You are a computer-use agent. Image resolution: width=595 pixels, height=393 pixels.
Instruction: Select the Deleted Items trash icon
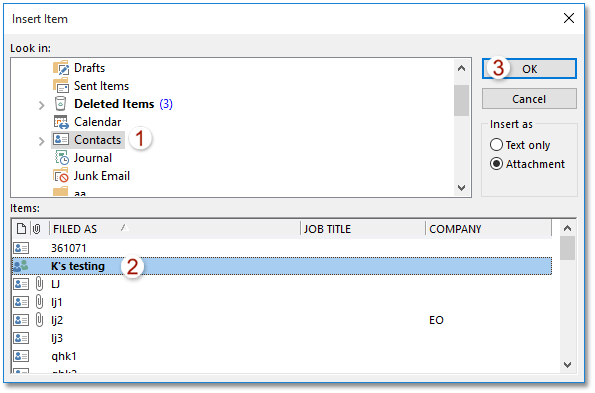tap(60, 104)
